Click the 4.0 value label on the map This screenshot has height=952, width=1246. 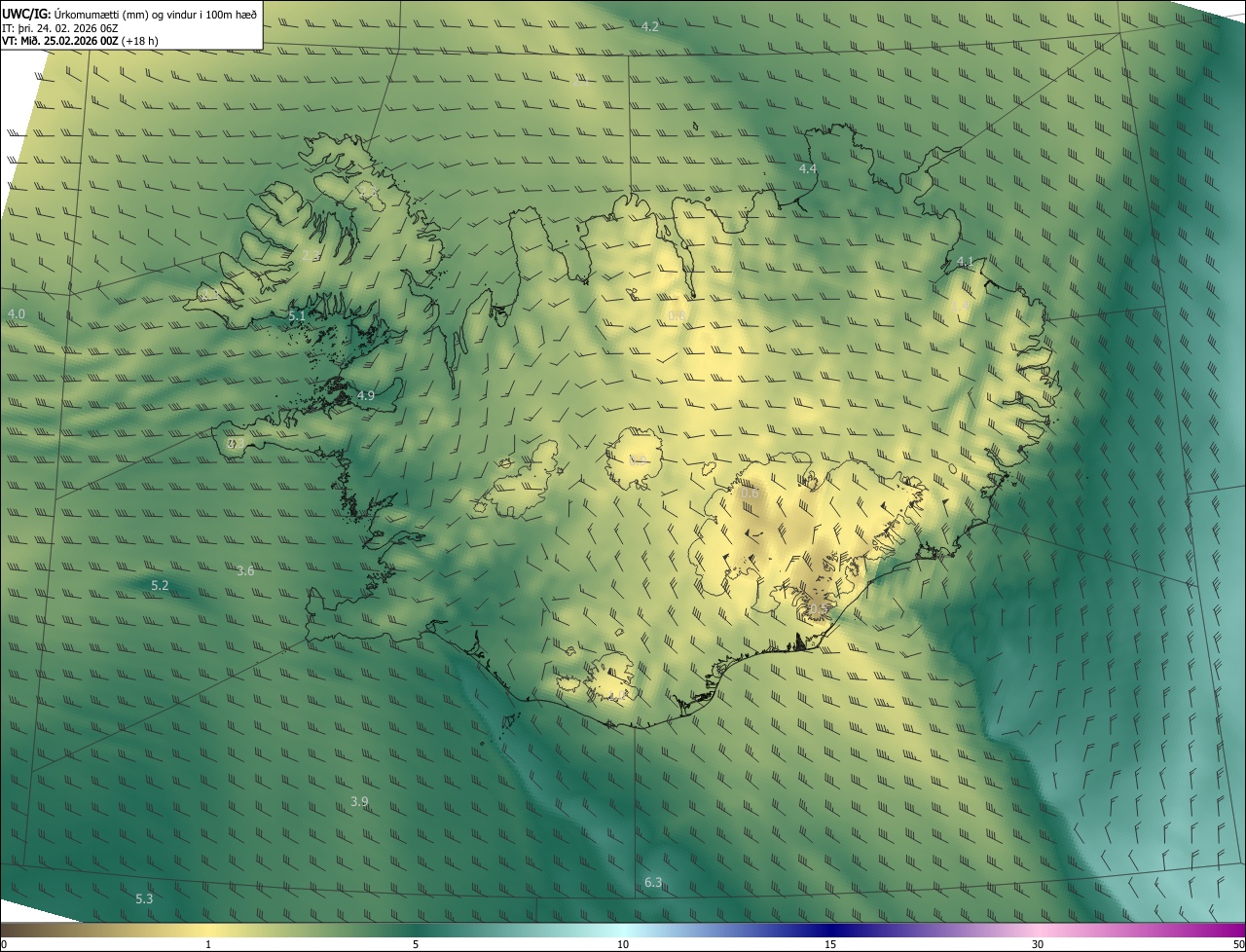point(17,314)
